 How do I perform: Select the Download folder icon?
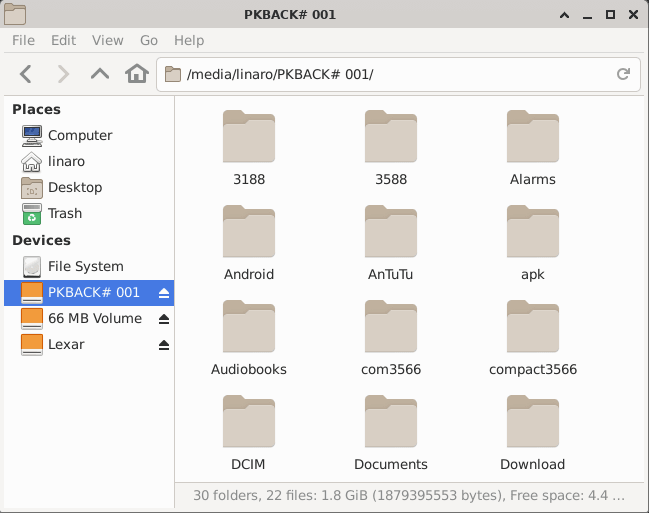tap(533, 421)
